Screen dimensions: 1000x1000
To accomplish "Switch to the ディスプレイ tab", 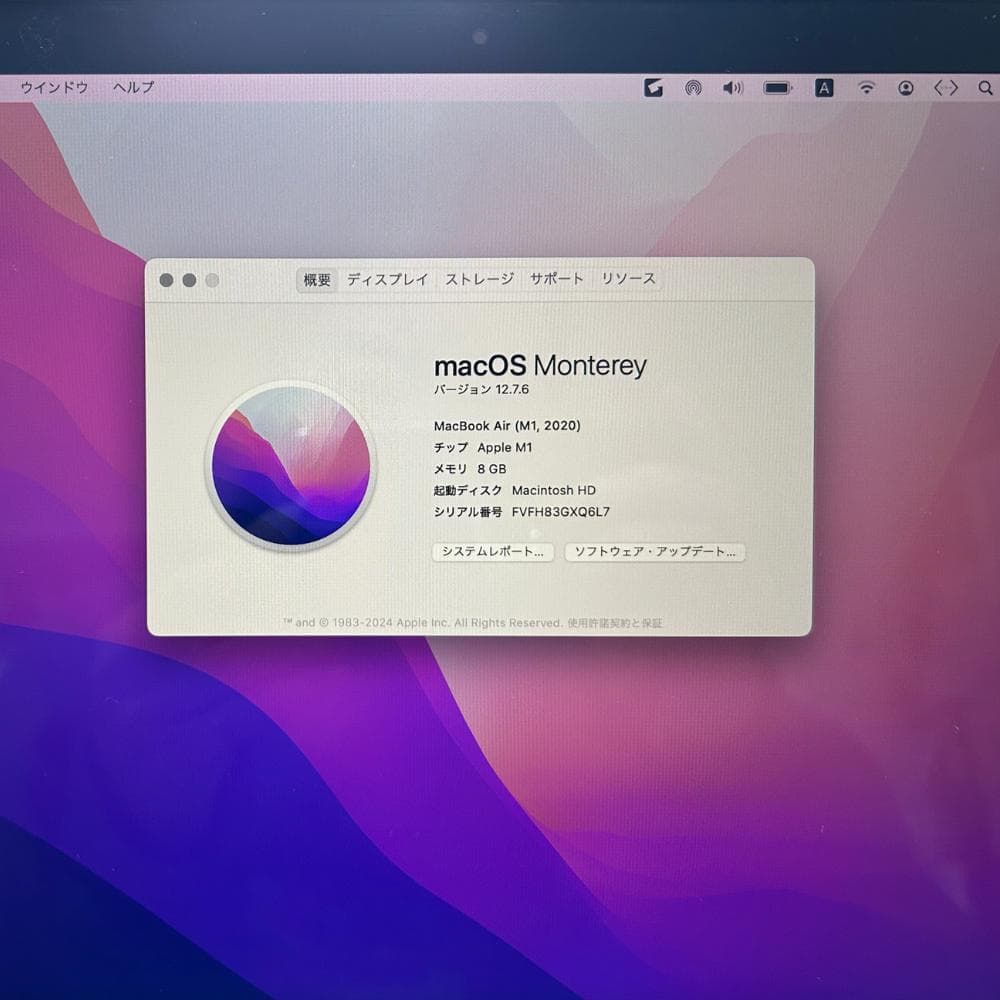I will pos(388,279).
